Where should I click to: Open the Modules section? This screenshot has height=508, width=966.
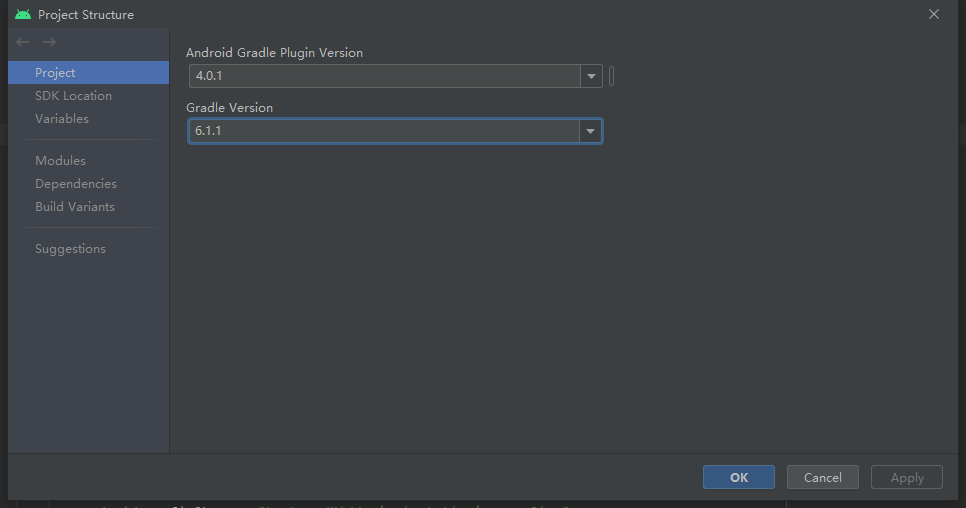click(x=60, y=161)
